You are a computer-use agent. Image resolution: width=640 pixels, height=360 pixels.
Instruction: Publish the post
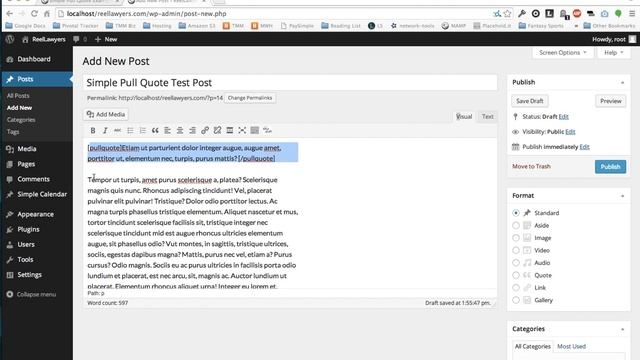tap(610, 167)
